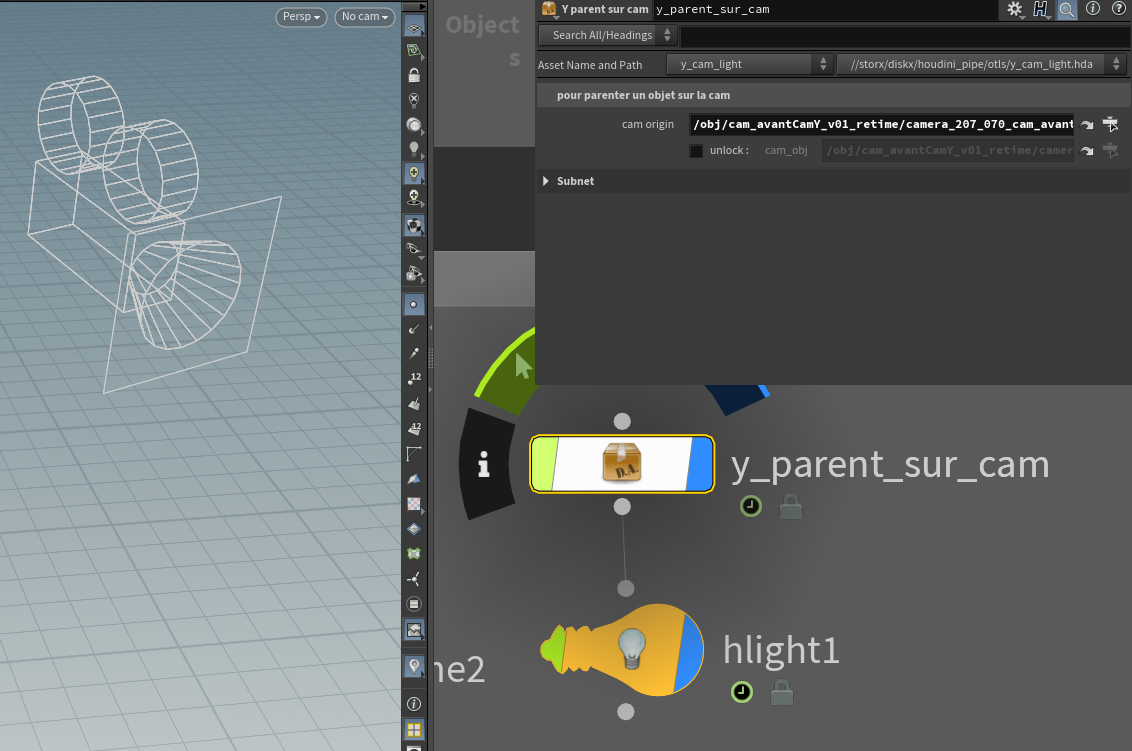
Task: Click the circled horizontal bars viewport icon
Action: 414,604
